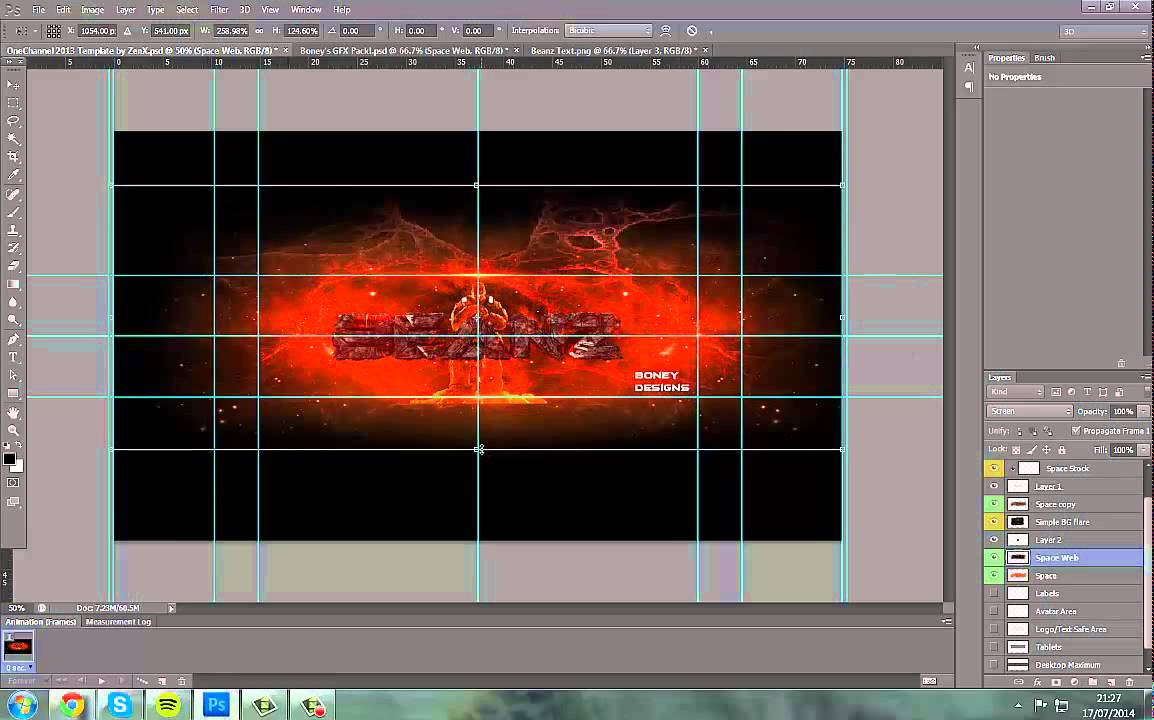Open the Windows Start menu
Viewport: 1154px width, 720px height.
click(23, 705)
